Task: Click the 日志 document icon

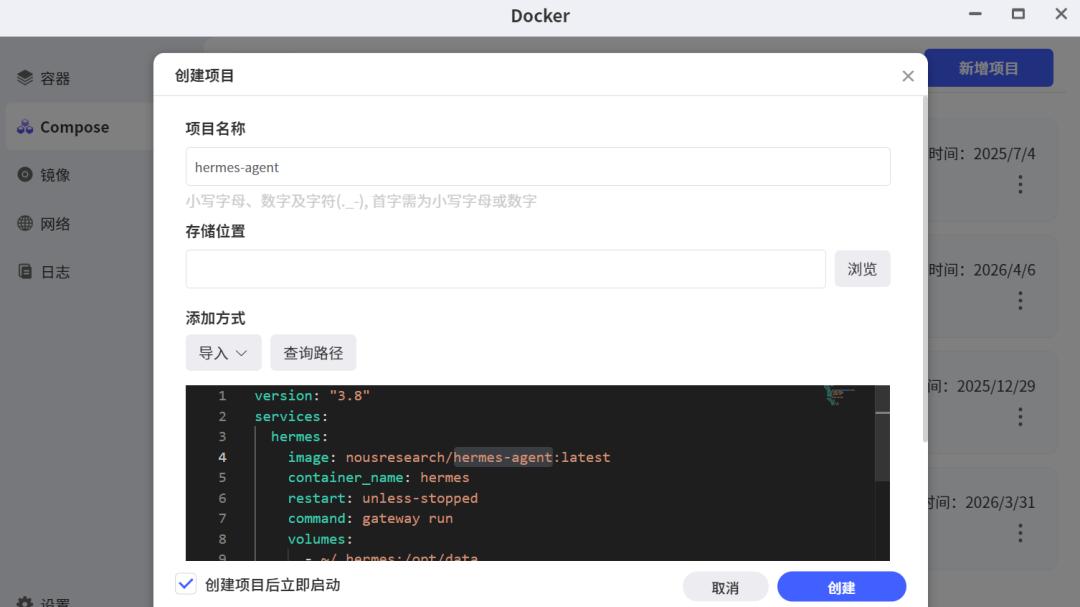Action: click(25, 271)
